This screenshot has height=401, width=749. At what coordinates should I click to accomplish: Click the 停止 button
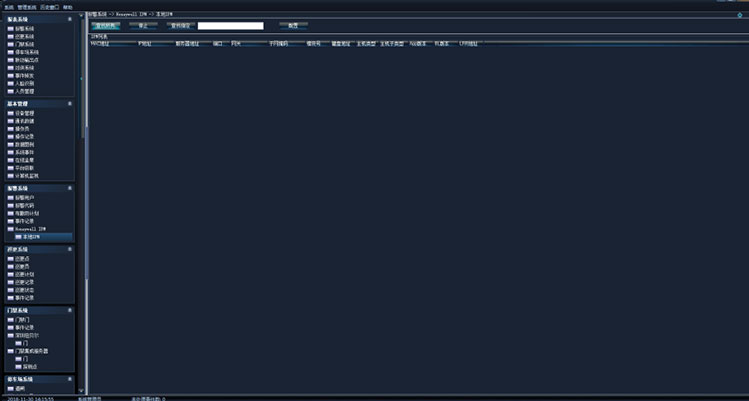(x=143, y=25)
